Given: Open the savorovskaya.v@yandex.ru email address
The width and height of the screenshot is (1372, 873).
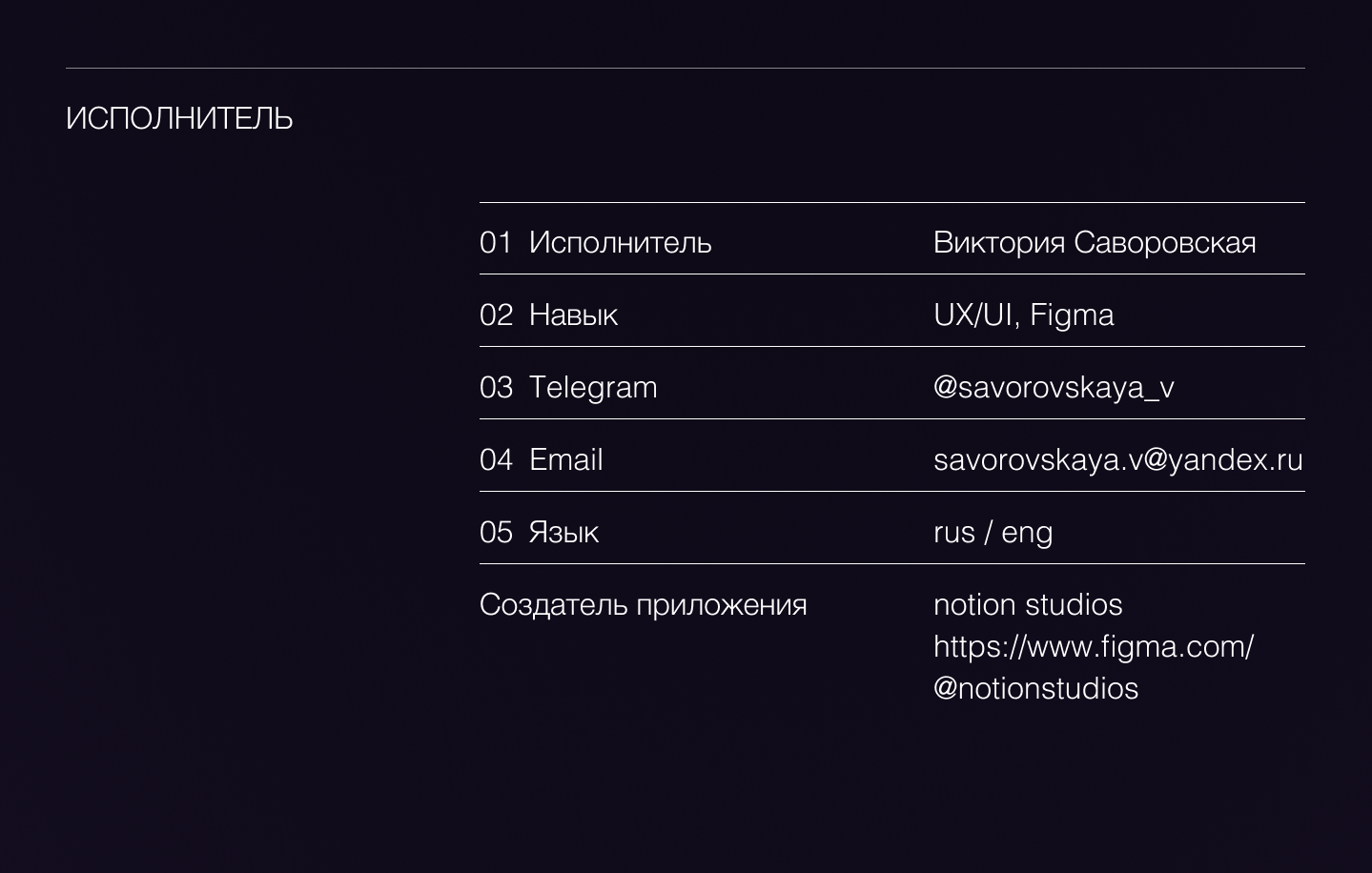Looking at the screenshot, I should 1117,459.
